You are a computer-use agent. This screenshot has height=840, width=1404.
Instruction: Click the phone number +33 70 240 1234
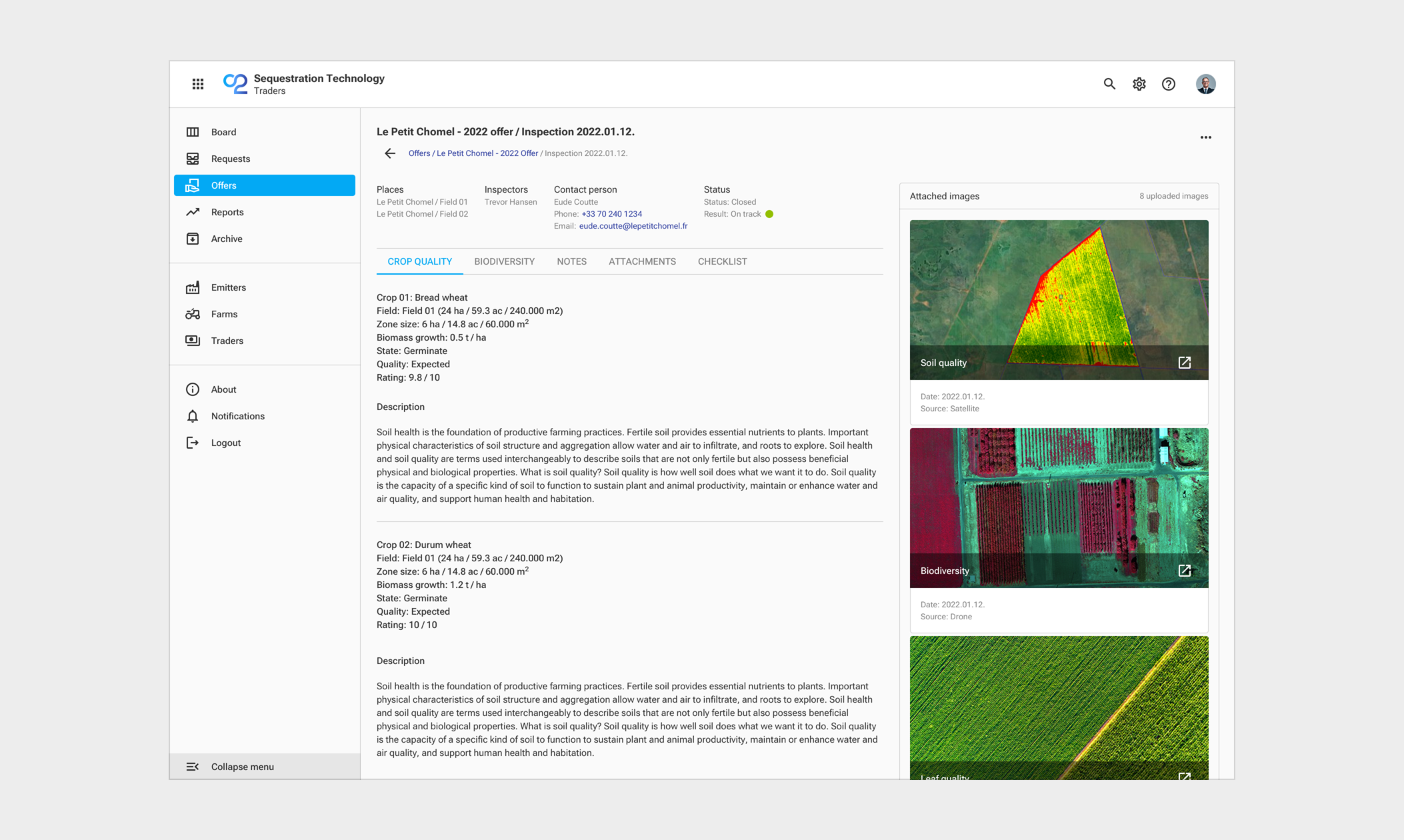(x=611, y=214)
